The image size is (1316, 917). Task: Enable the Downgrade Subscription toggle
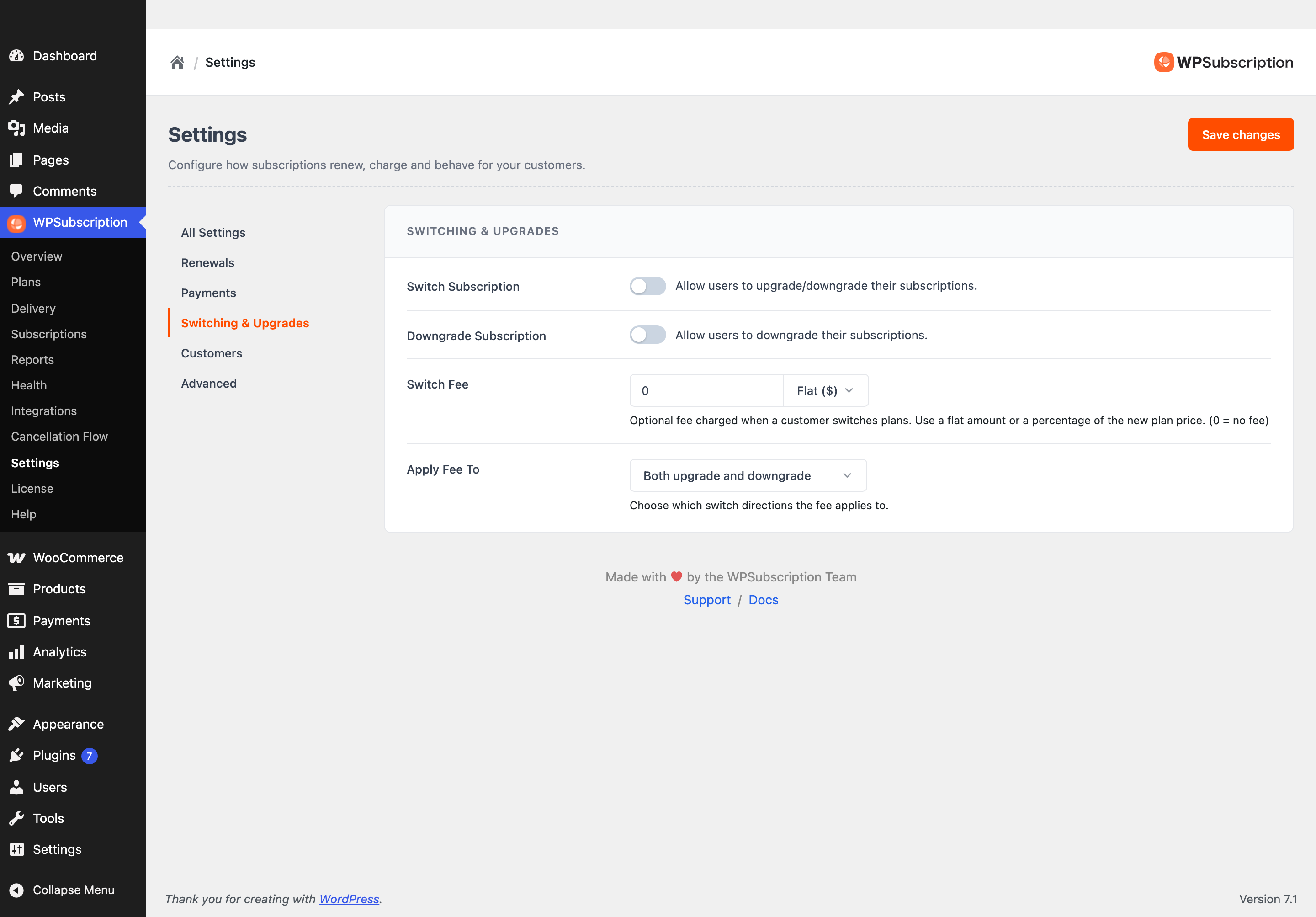647,335
